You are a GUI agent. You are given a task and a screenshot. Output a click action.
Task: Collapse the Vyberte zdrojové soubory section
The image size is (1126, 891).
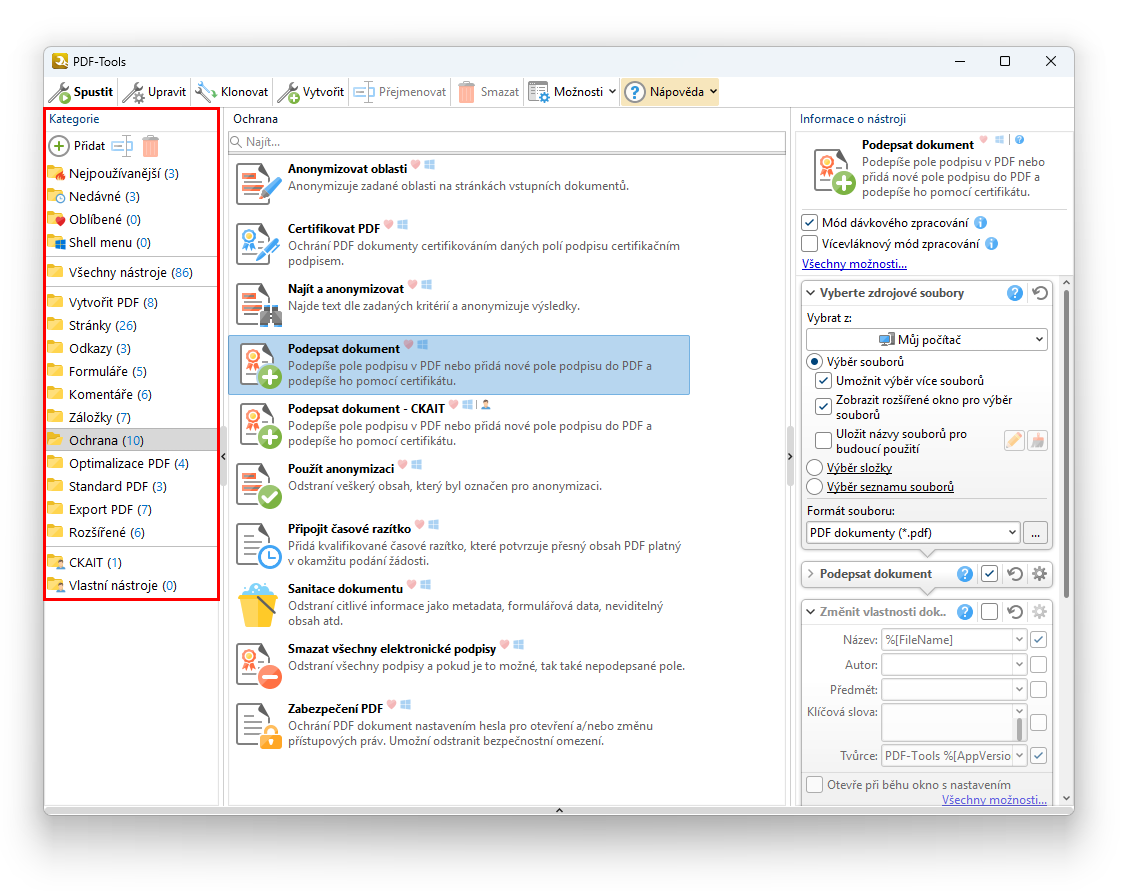click(811, 293)
